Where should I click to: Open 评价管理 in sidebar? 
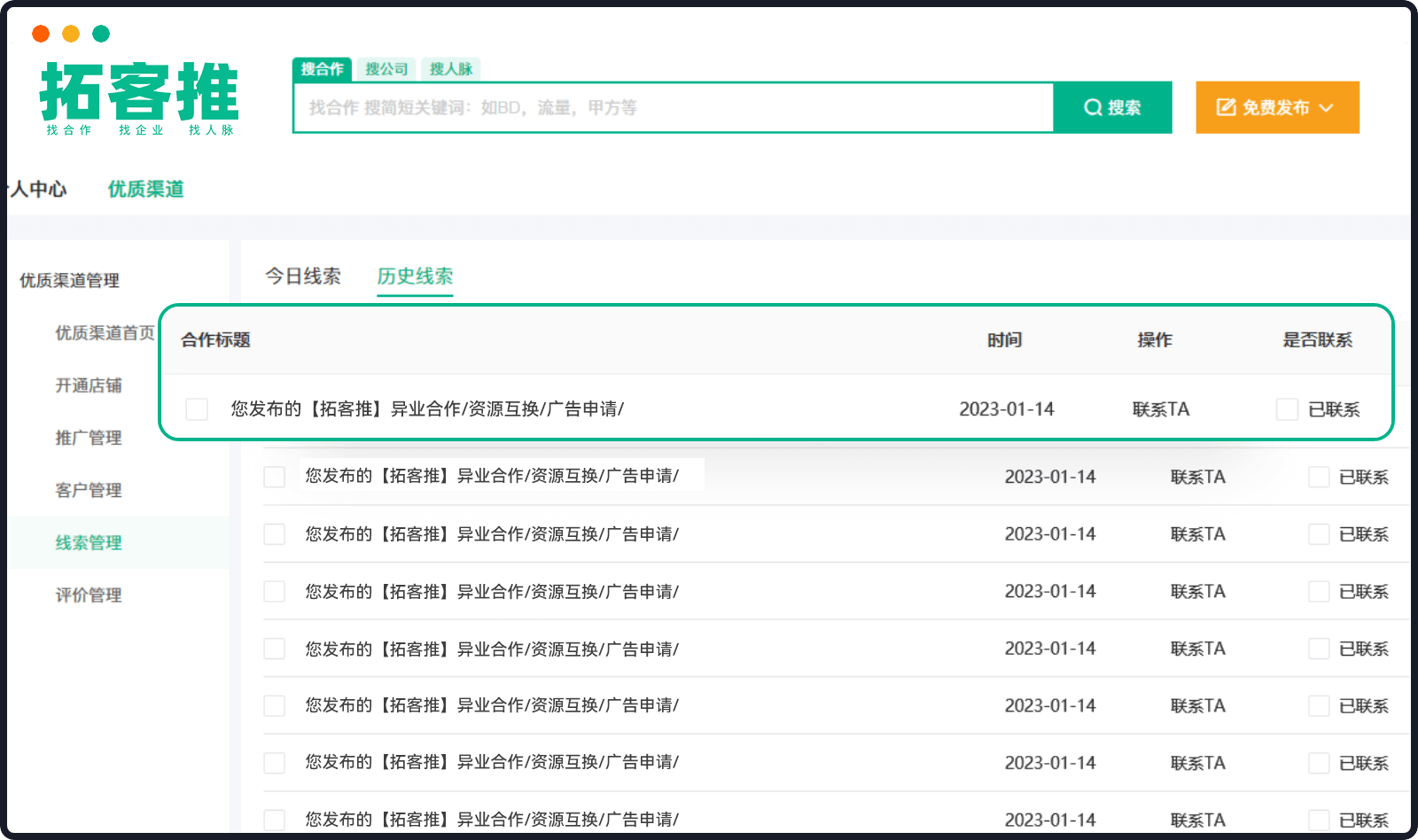coord(89,595)
